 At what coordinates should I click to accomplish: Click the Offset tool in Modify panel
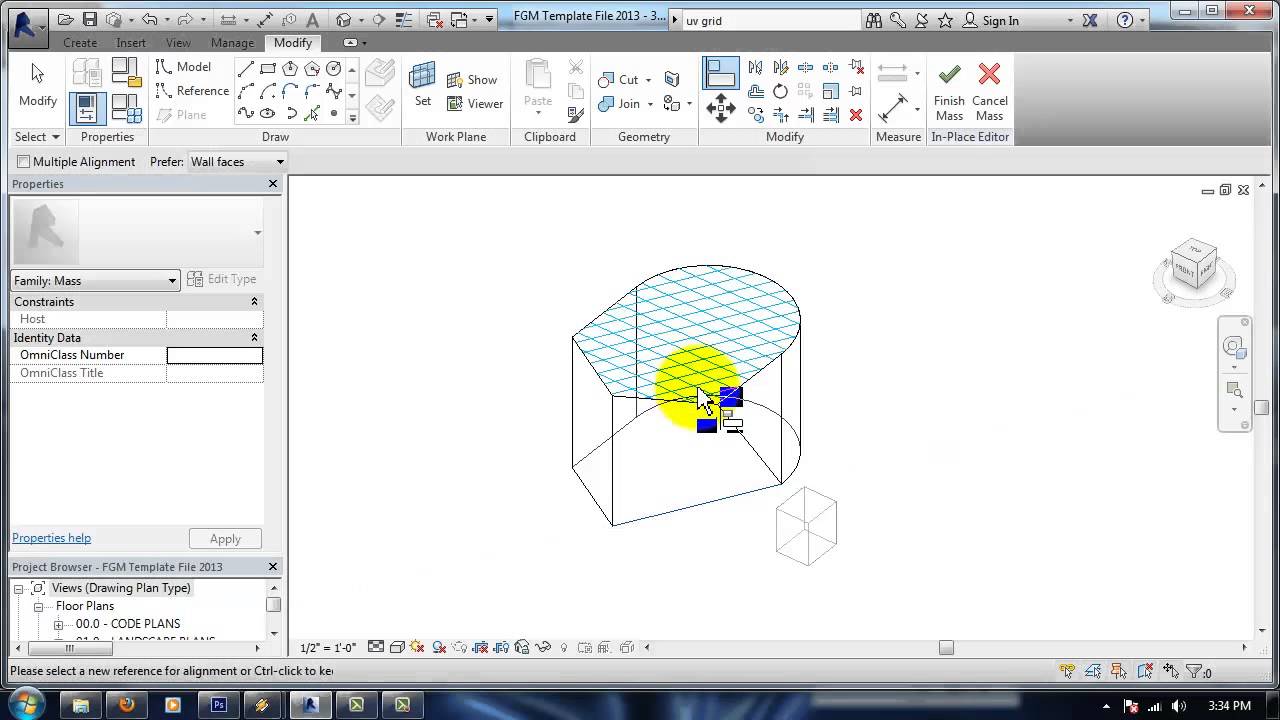(755, 91)
